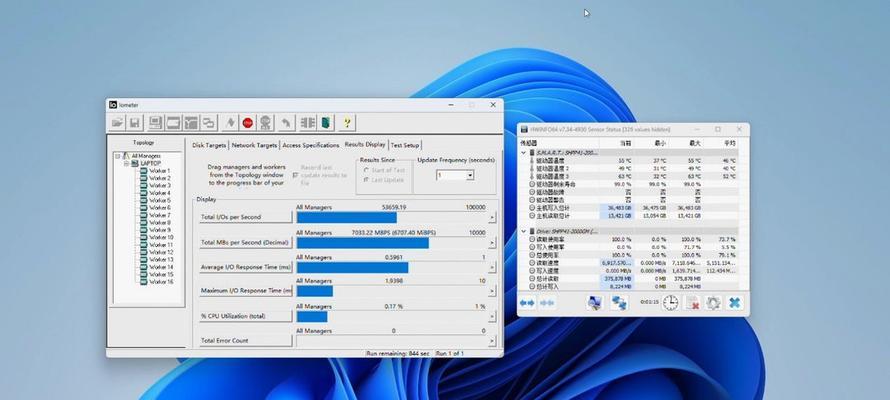
Task: Click arrow button right of Average I/O Response bar
Action: tap(492, 267)
